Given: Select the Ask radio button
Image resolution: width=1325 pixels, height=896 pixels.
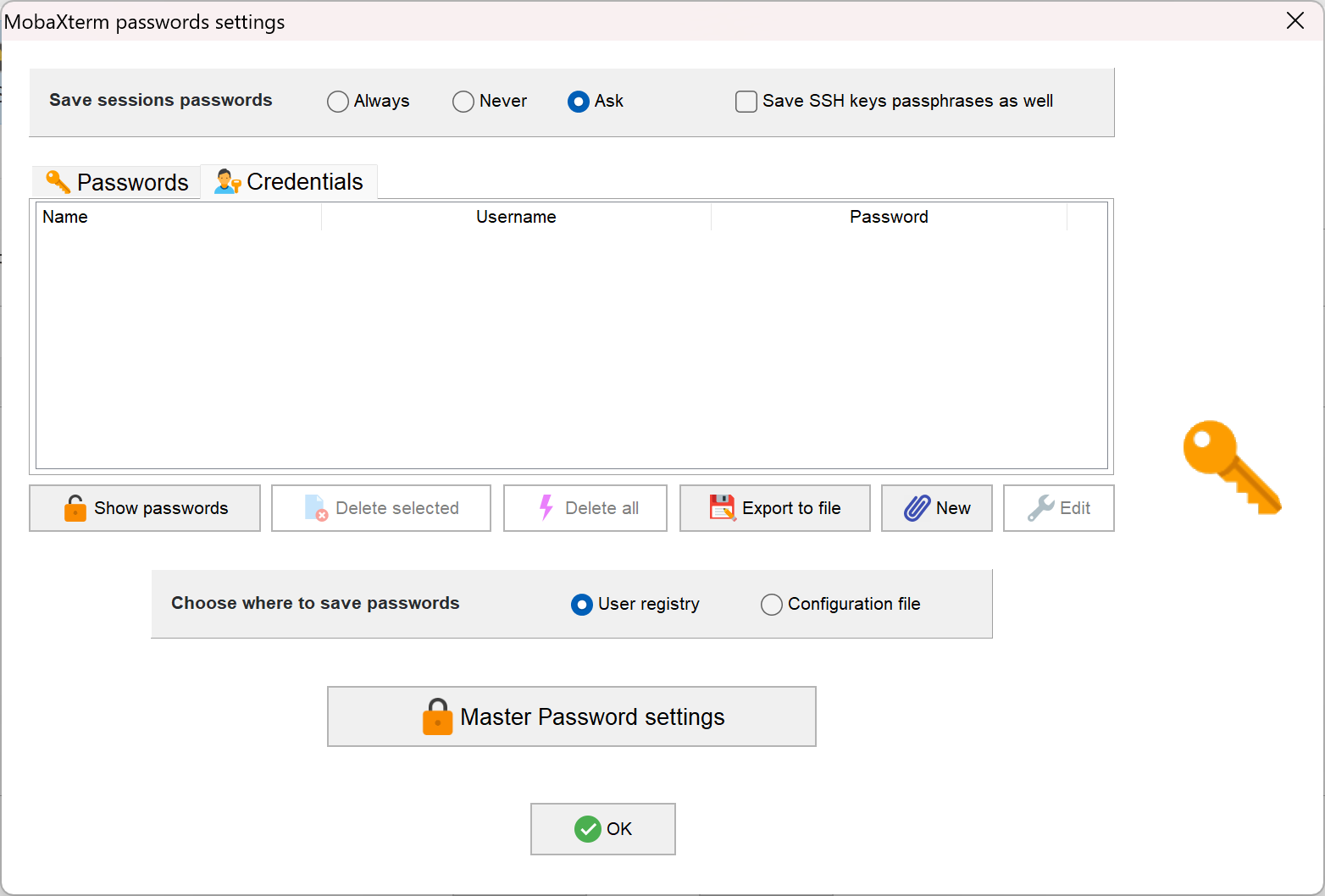Looking at the screenshot, I should tap(579, 102).
